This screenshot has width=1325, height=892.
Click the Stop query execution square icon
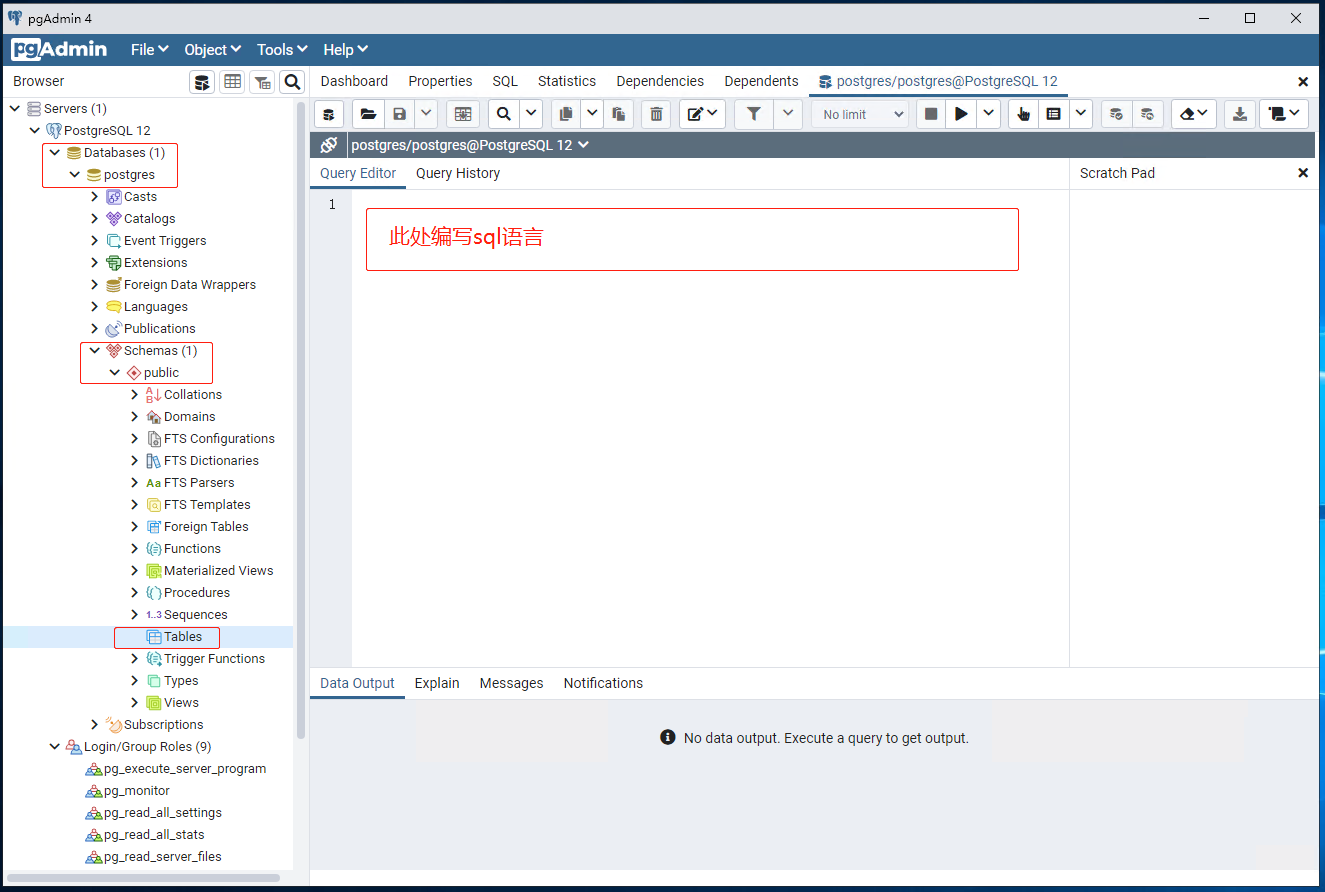[x=931, y=113]
